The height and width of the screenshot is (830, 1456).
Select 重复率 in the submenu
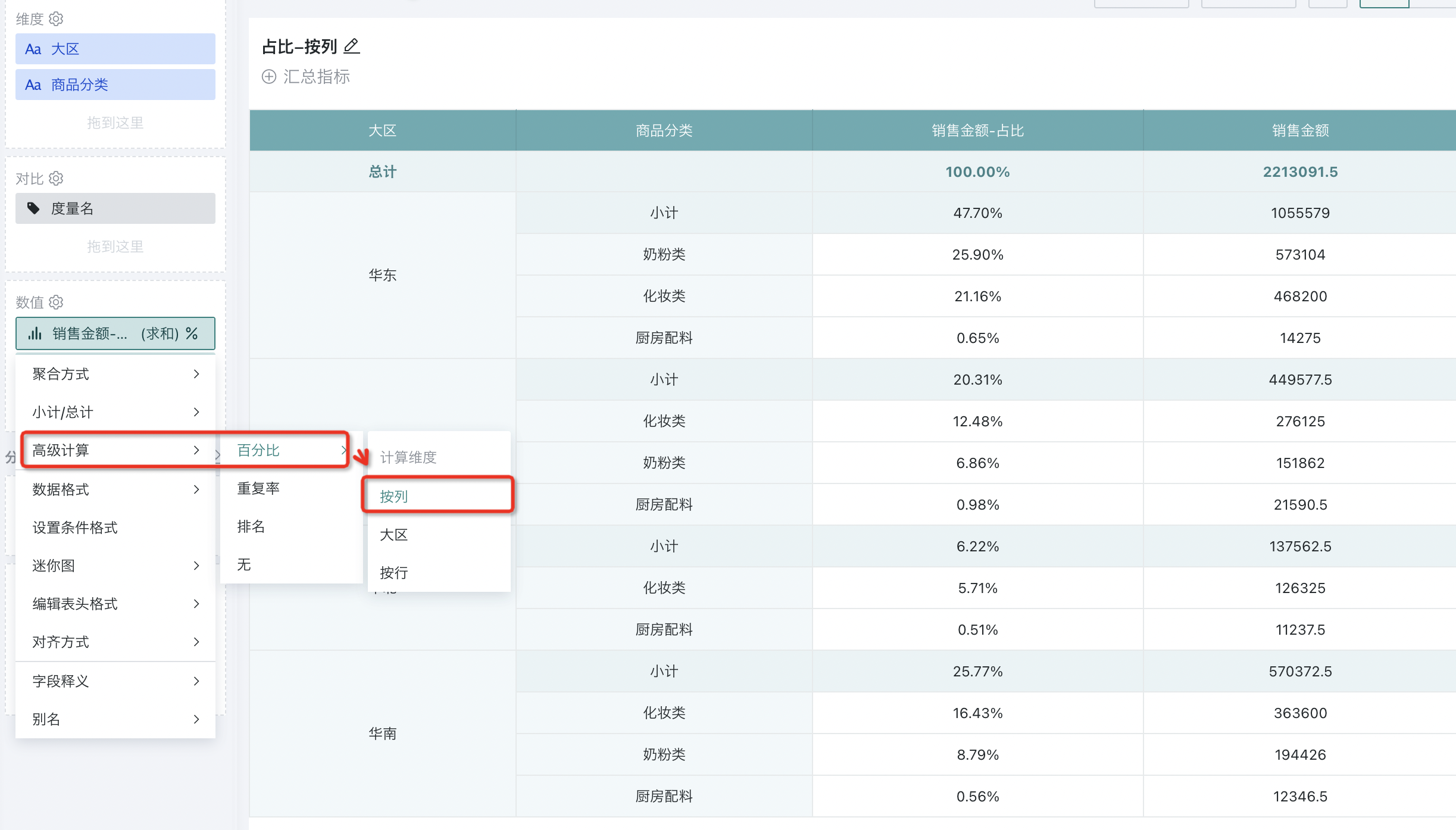292,488
